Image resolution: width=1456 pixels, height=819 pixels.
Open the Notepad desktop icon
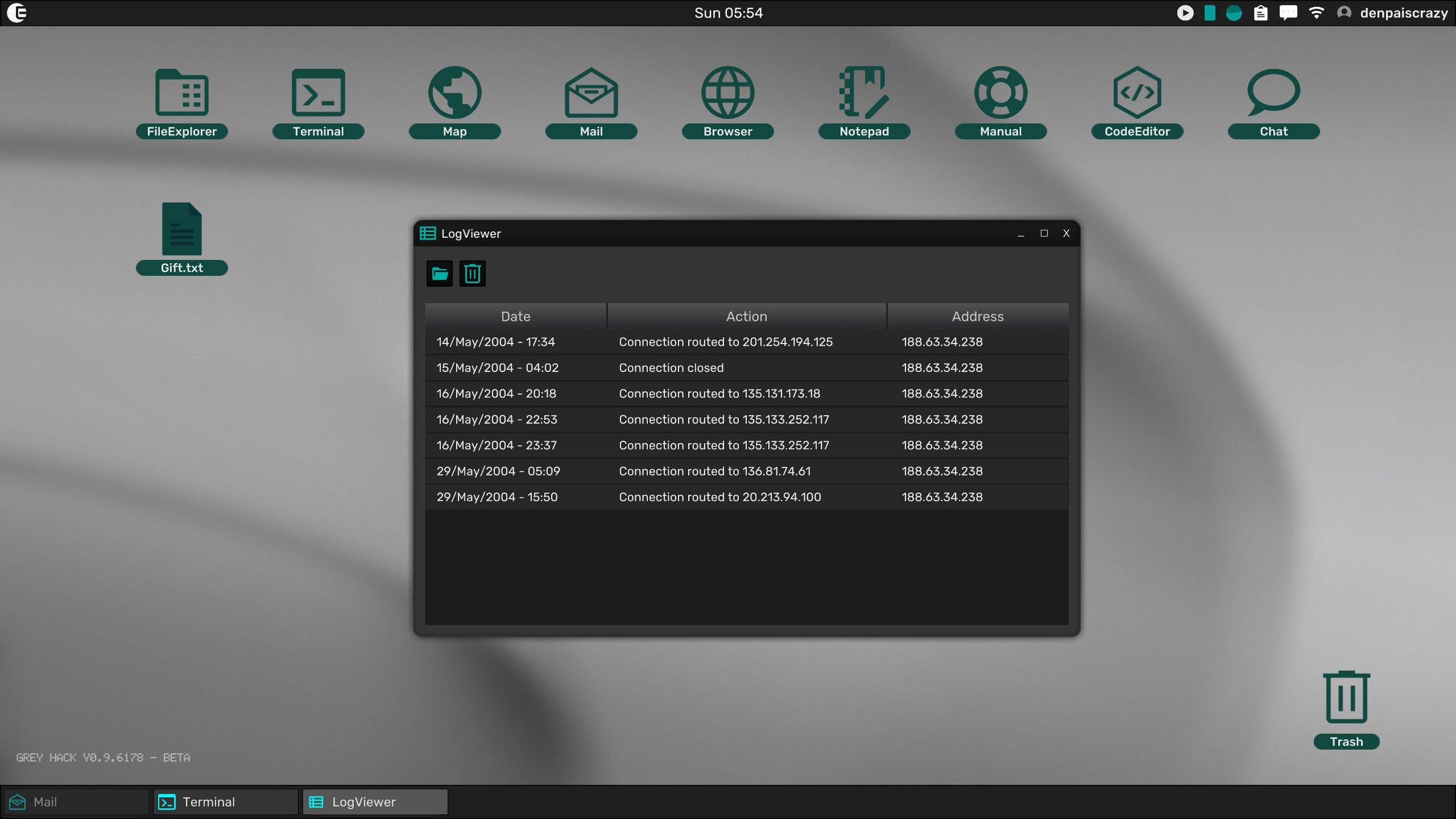(864, 94)
